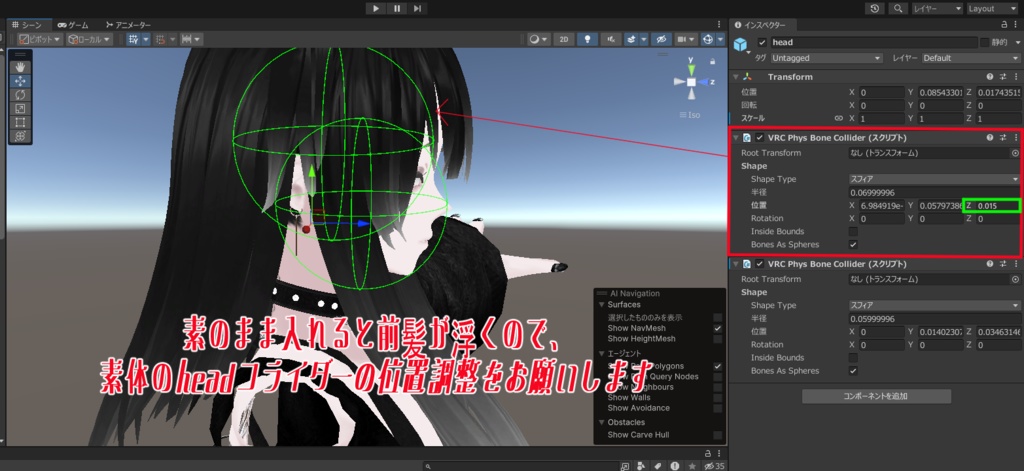1024x471 pixels.
Task: Collapse the Surfaces section in AI Navigation
Action: (x=601, y=304)
